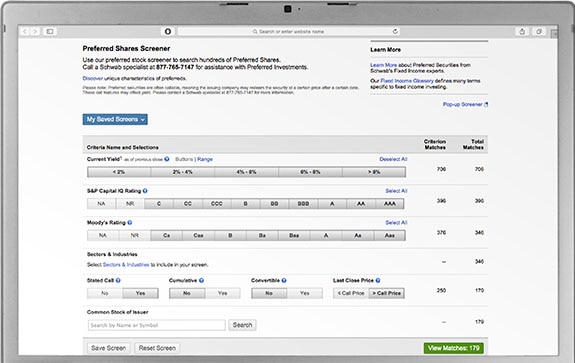Open Stated Call help icon
Viewport: 575px width, 363px height.
(118, 280)
